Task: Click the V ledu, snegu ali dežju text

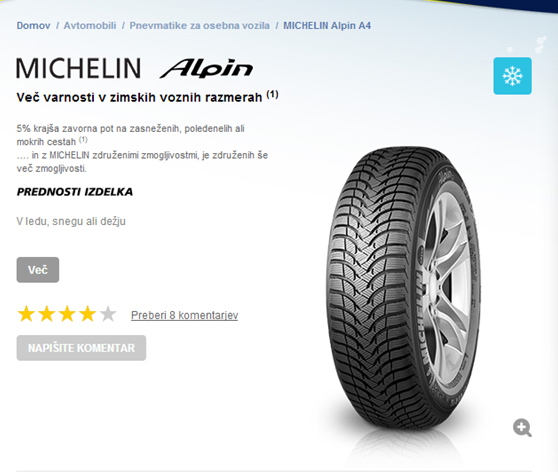Action: [x=71, y=221]
